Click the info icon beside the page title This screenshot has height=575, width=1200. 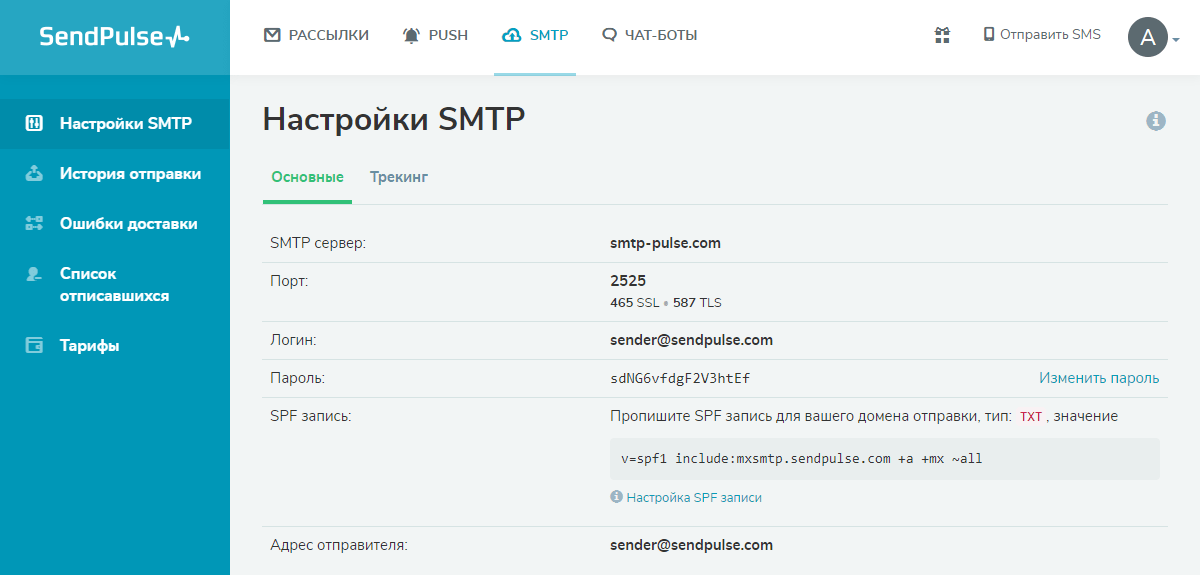point(1156,121)
